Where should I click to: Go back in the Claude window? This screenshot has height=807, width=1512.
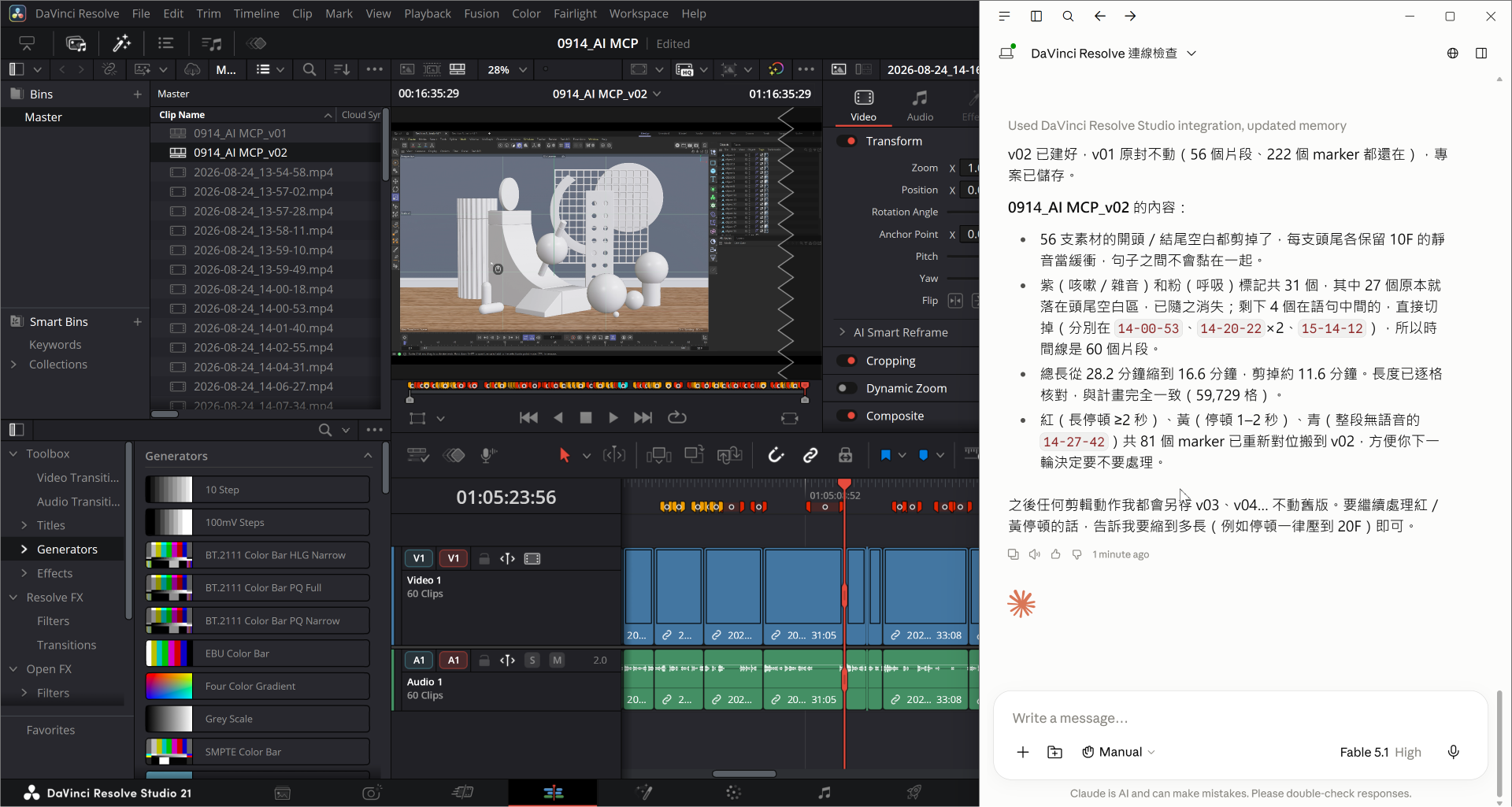pyautogui.click(x=1100, y=16)
